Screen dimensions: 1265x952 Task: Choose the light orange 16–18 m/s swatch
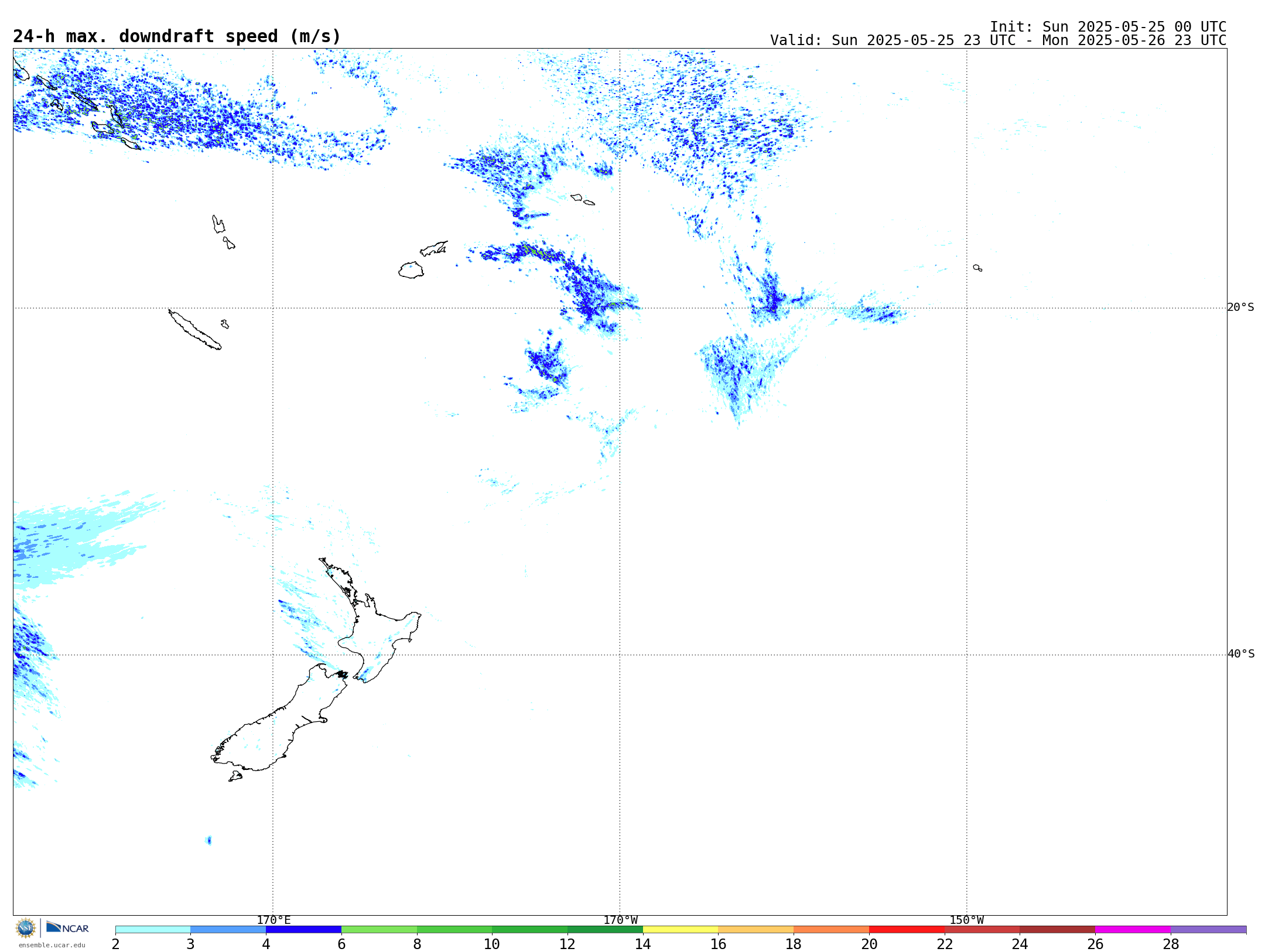pyautogui.click(x=756, y=930)
